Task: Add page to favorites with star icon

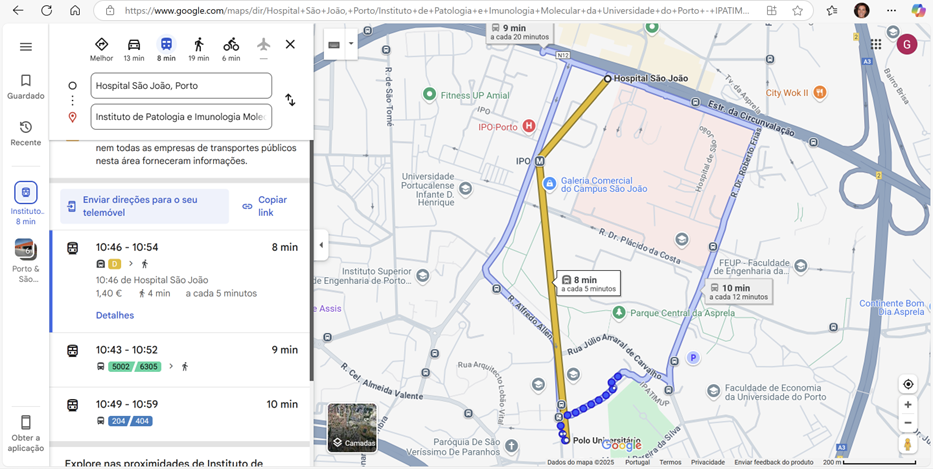Action: 797,10
